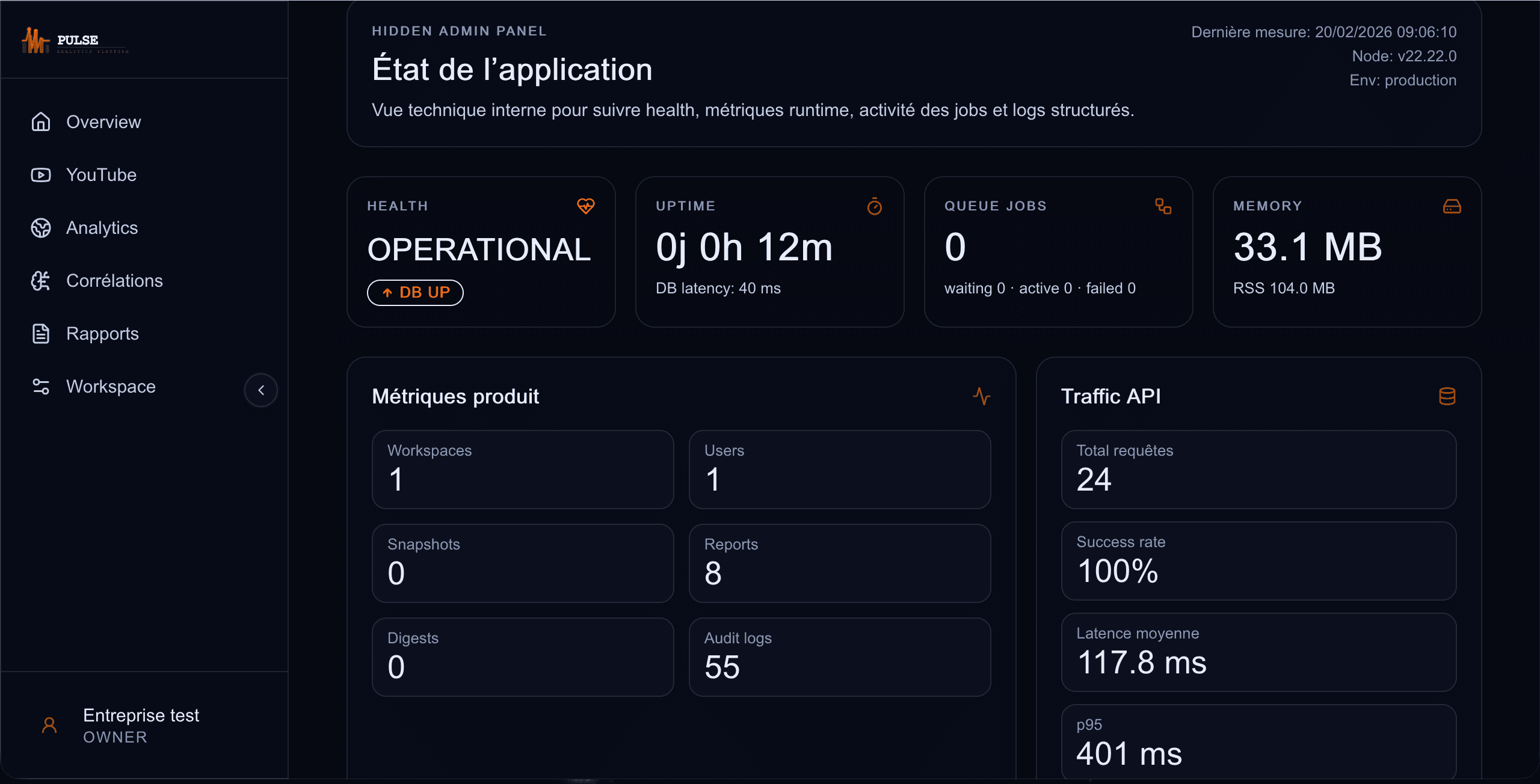Open the Rapports section
Viewport: 1540px width, 784px height.
coord(102,334)
